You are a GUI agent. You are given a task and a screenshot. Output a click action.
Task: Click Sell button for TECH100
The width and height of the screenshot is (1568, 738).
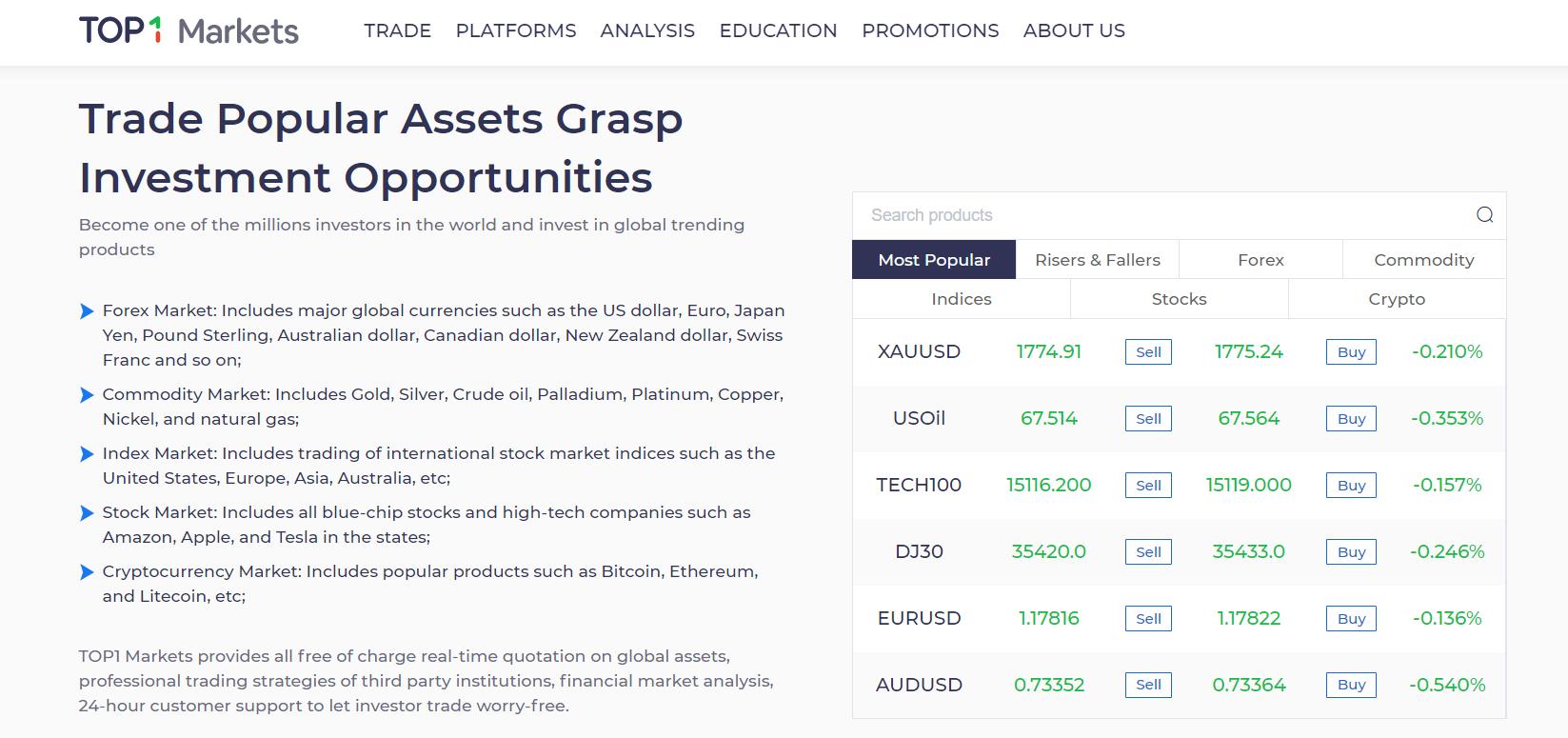(1148, 486)
